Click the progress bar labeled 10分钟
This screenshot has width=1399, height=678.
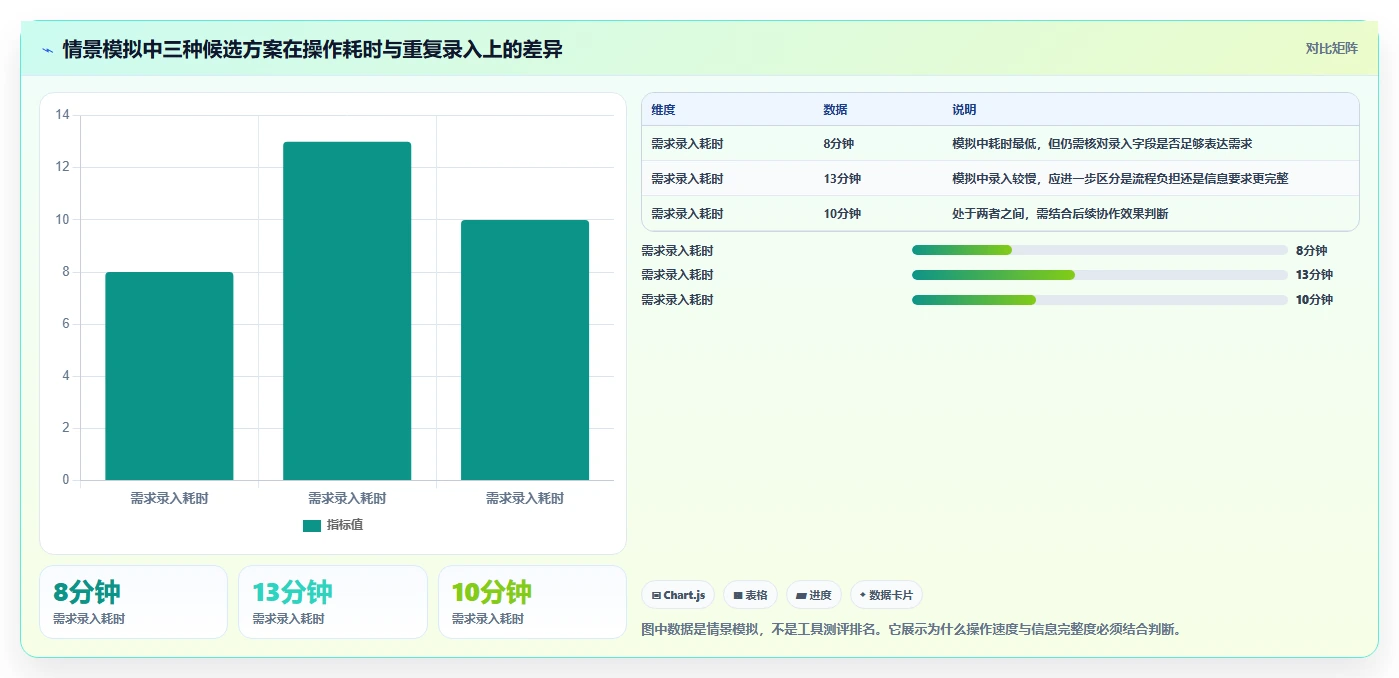1100,300
